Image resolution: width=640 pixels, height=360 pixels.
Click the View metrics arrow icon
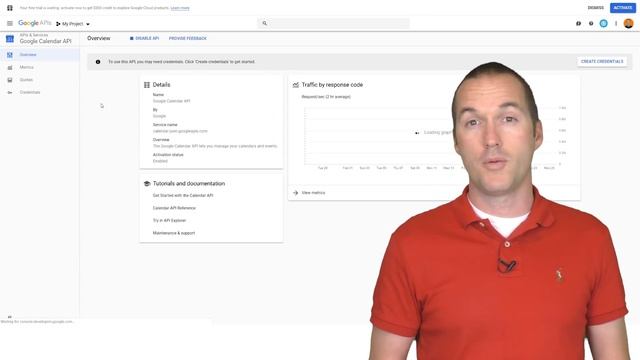[296, 193]
